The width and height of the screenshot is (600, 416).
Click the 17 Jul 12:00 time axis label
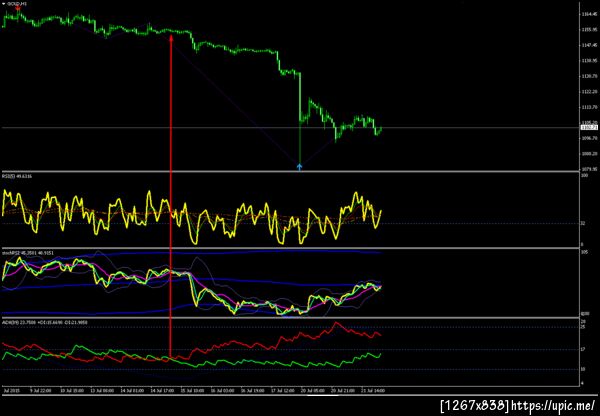(x=284, y=391)
